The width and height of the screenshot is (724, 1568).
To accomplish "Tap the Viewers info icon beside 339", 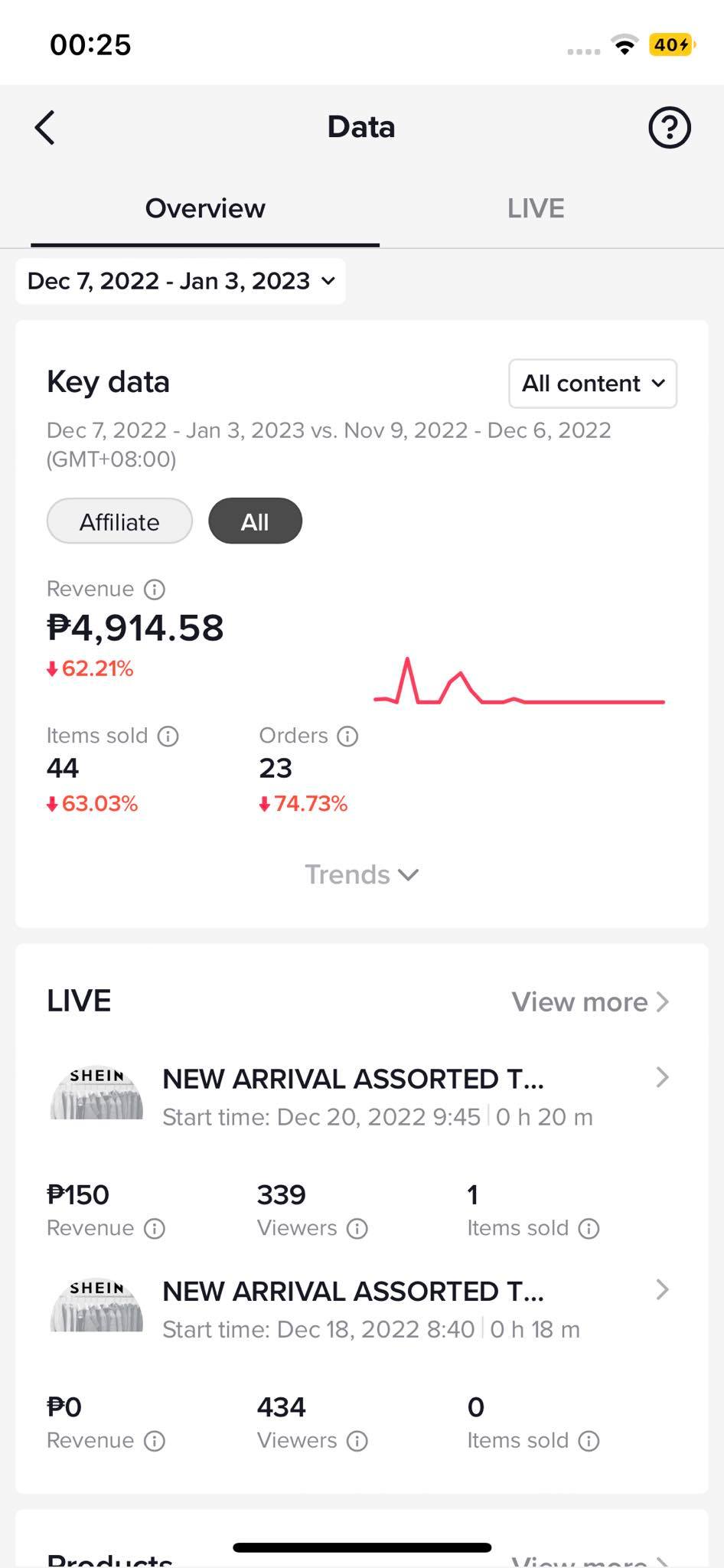I will [x=357, y=1228].
